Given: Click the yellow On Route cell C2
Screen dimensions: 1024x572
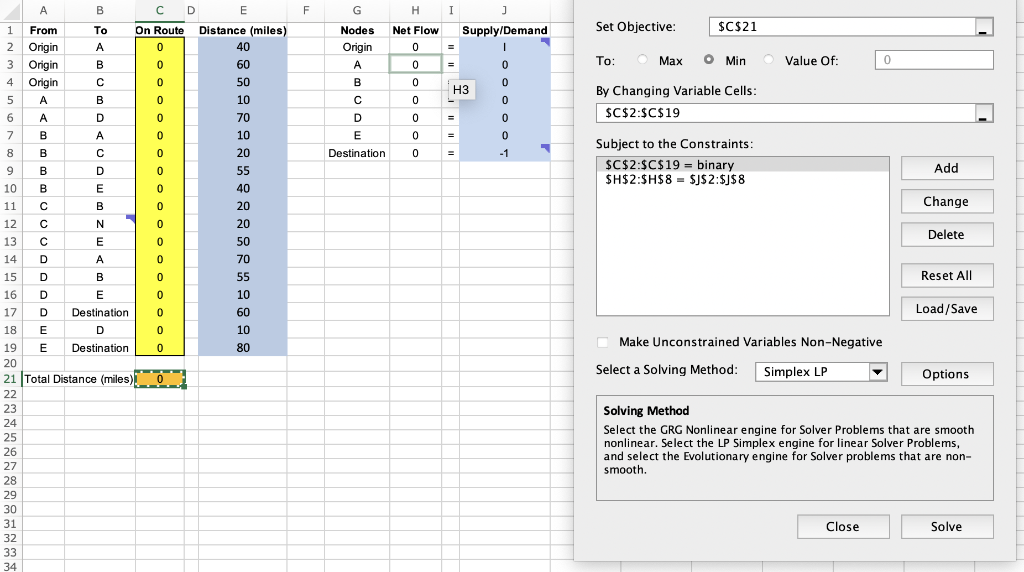Looking at the screenshot, I should [160, 47].
